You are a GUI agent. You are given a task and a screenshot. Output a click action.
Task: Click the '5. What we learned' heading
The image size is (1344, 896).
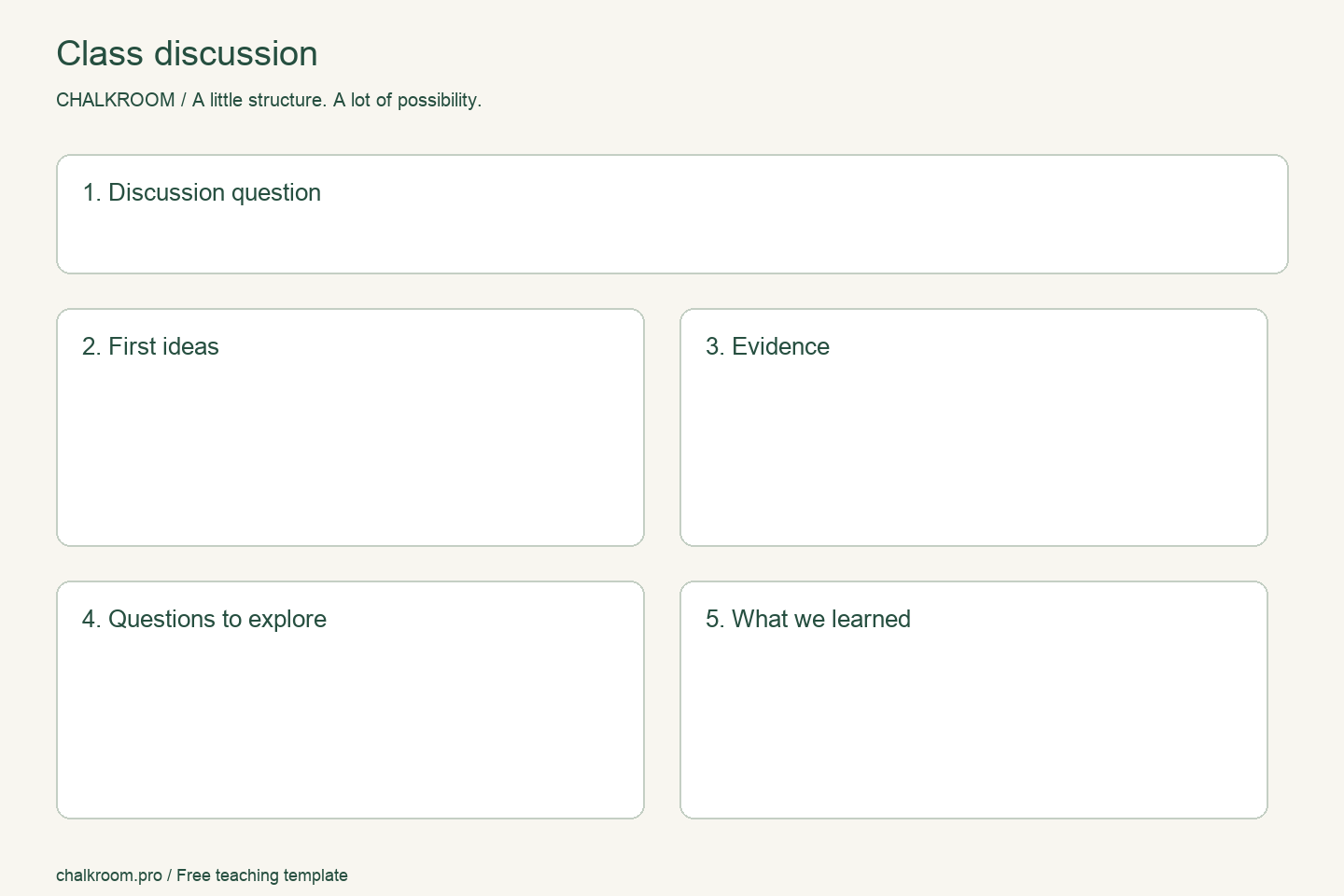pos(808,619)
